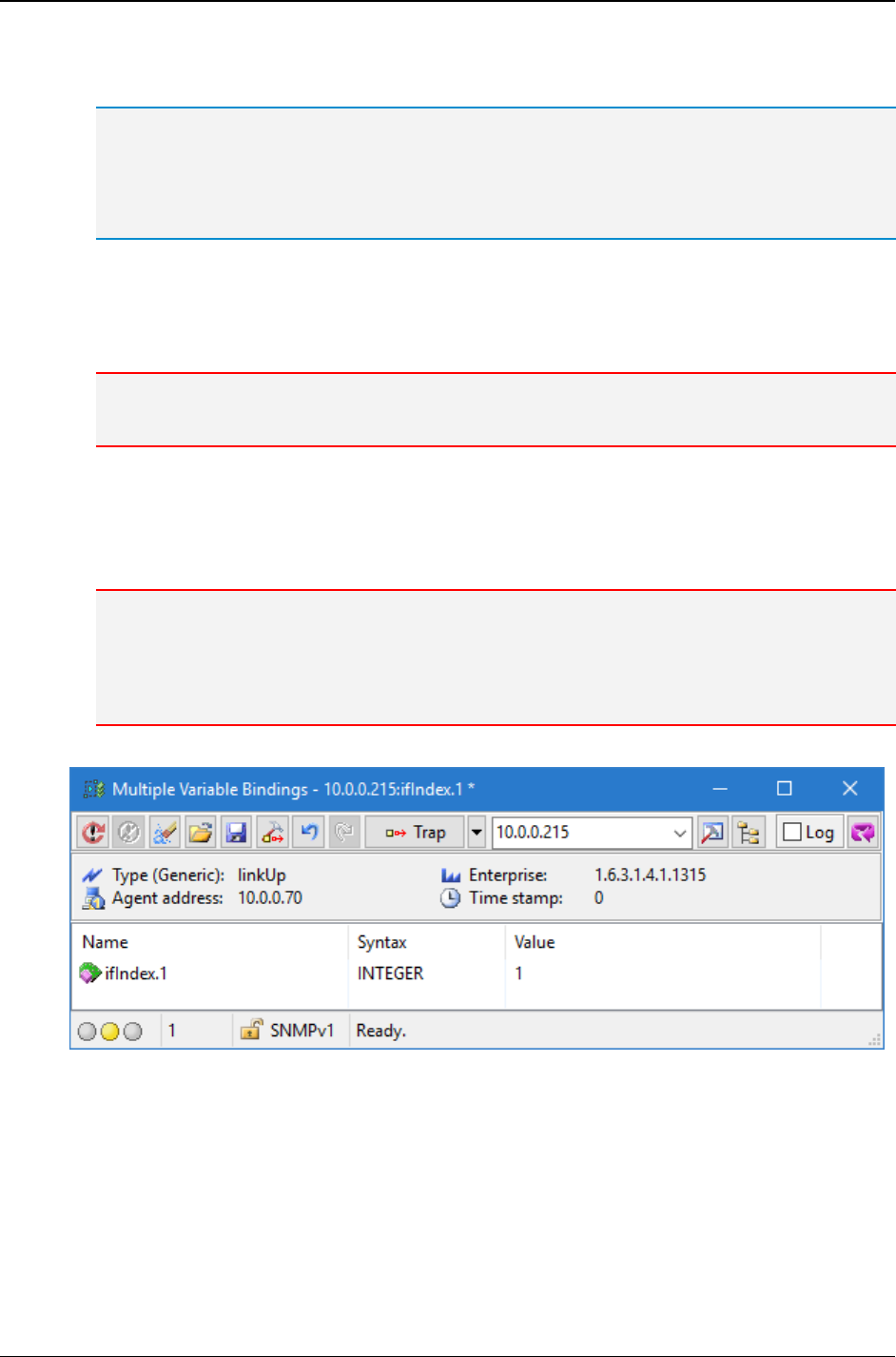The height and width of the screenshot is (1357, 896).
Task: Click the linkUp trap type value
Action: tap(262, 875)
